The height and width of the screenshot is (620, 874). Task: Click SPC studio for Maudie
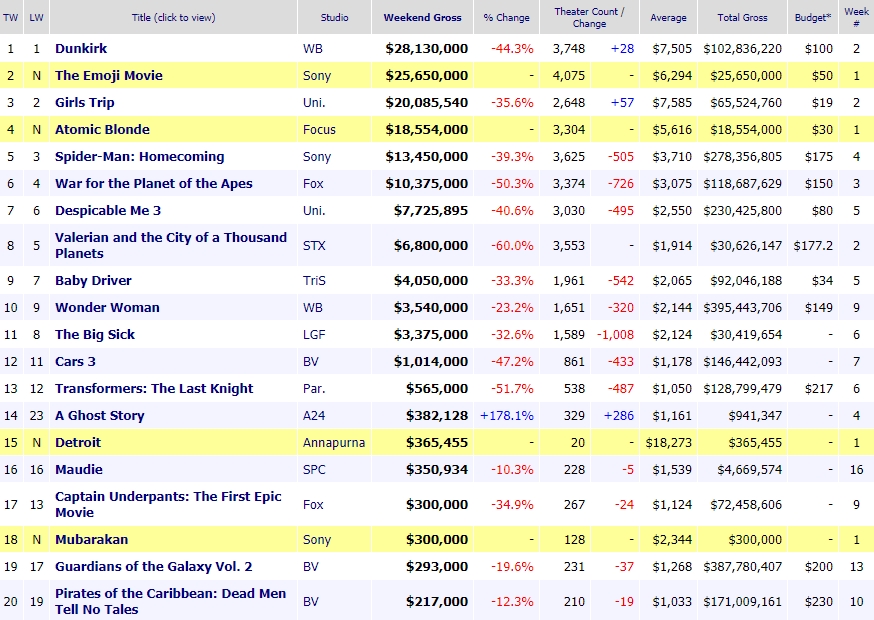[x=314, y=469]
